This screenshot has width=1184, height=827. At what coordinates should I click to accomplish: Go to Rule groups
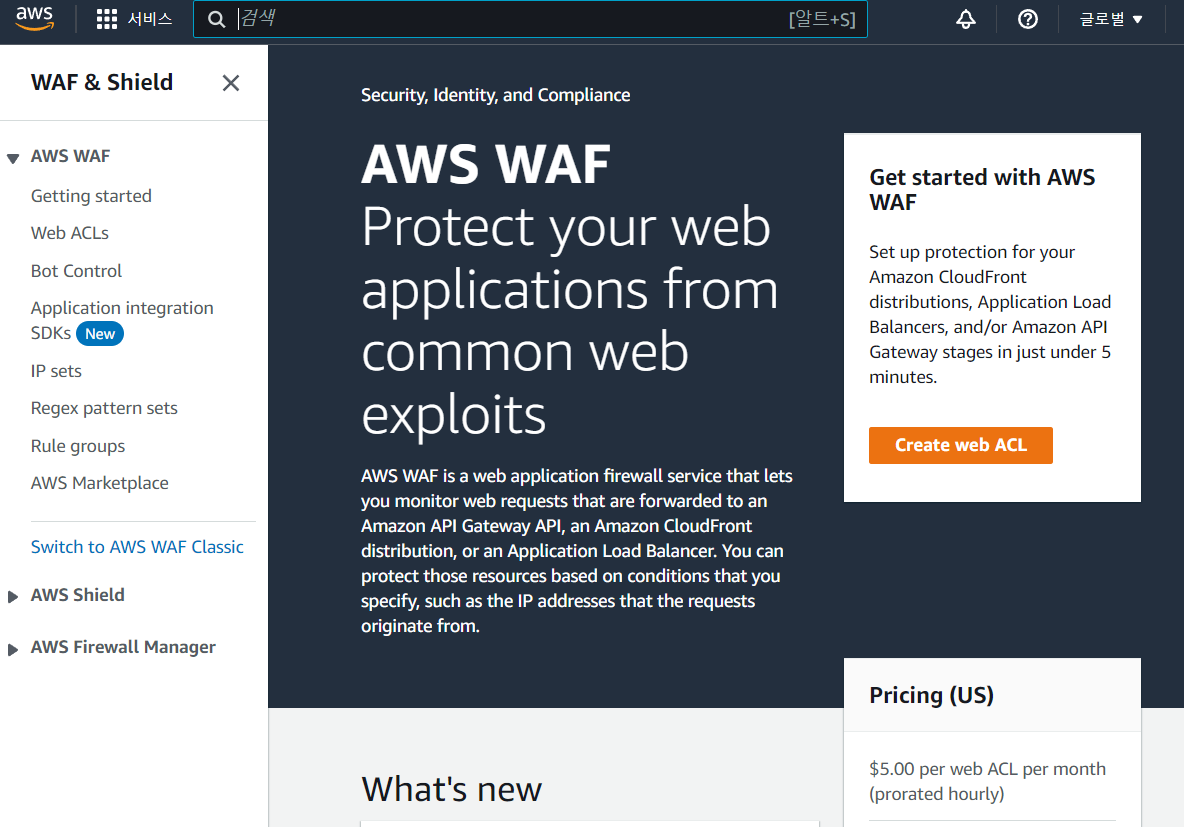78,446
